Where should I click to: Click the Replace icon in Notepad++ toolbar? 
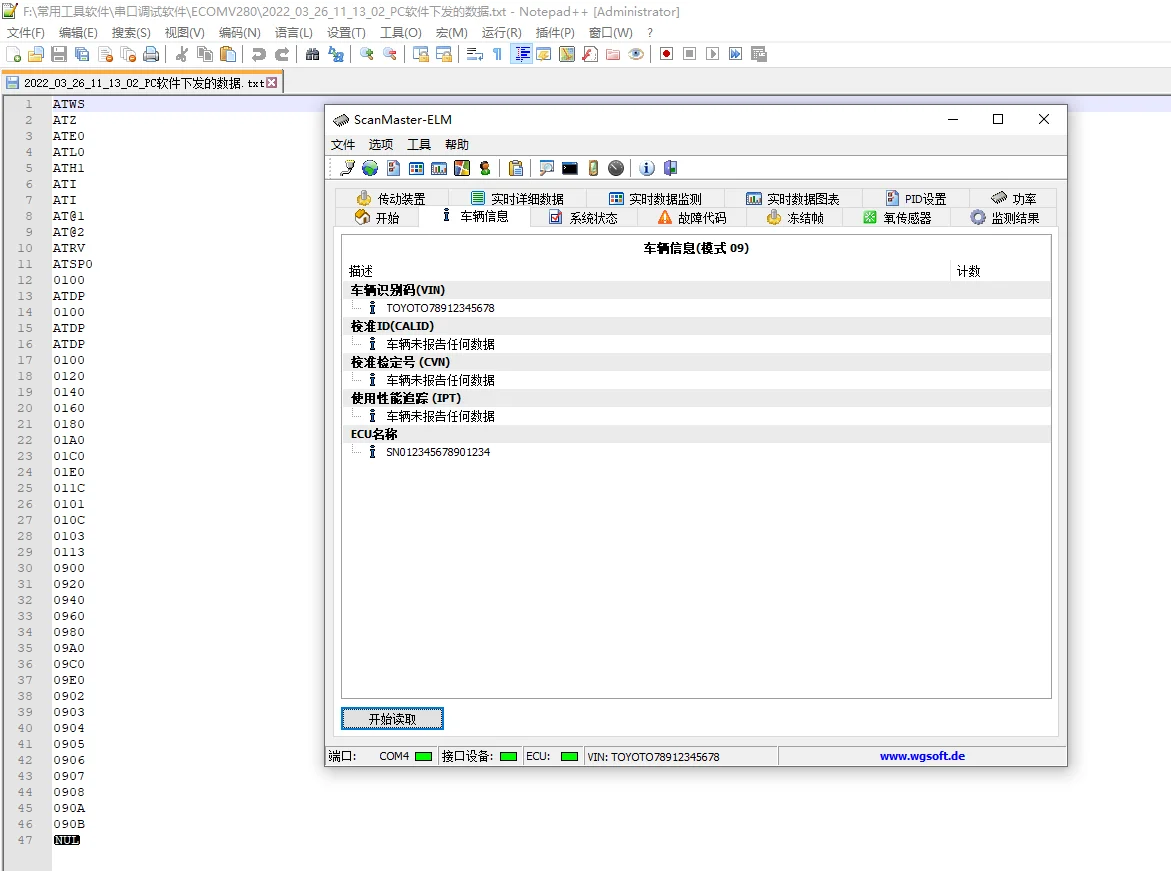335,54
